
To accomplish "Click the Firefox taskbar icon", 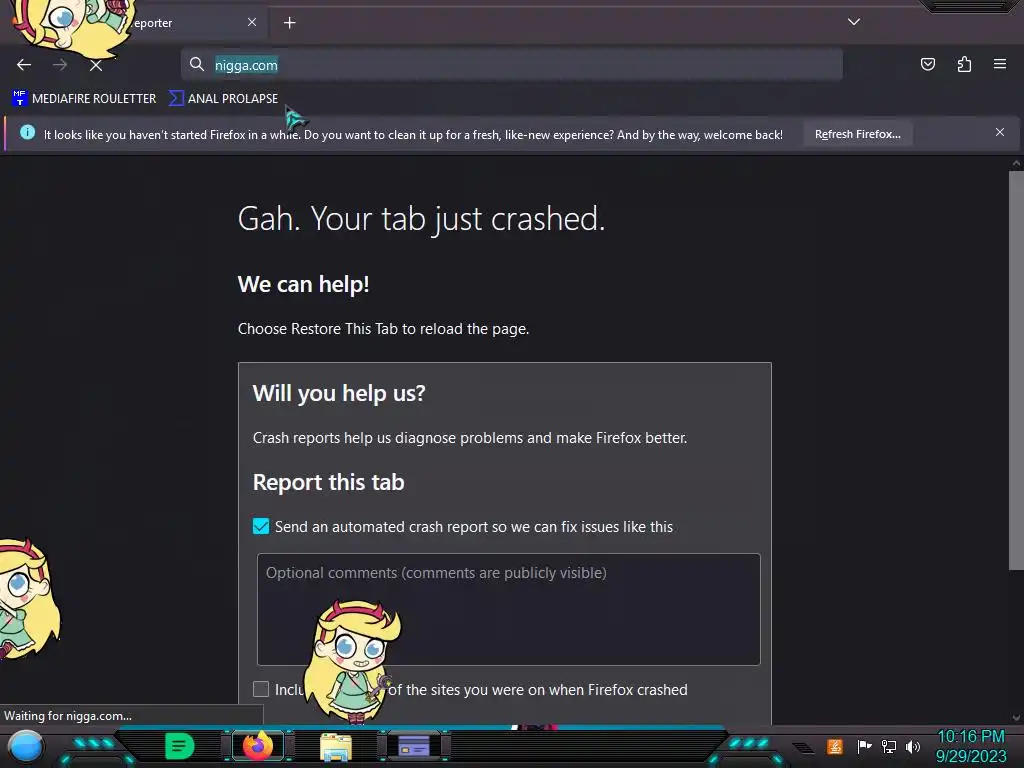I will pos(258,746).
